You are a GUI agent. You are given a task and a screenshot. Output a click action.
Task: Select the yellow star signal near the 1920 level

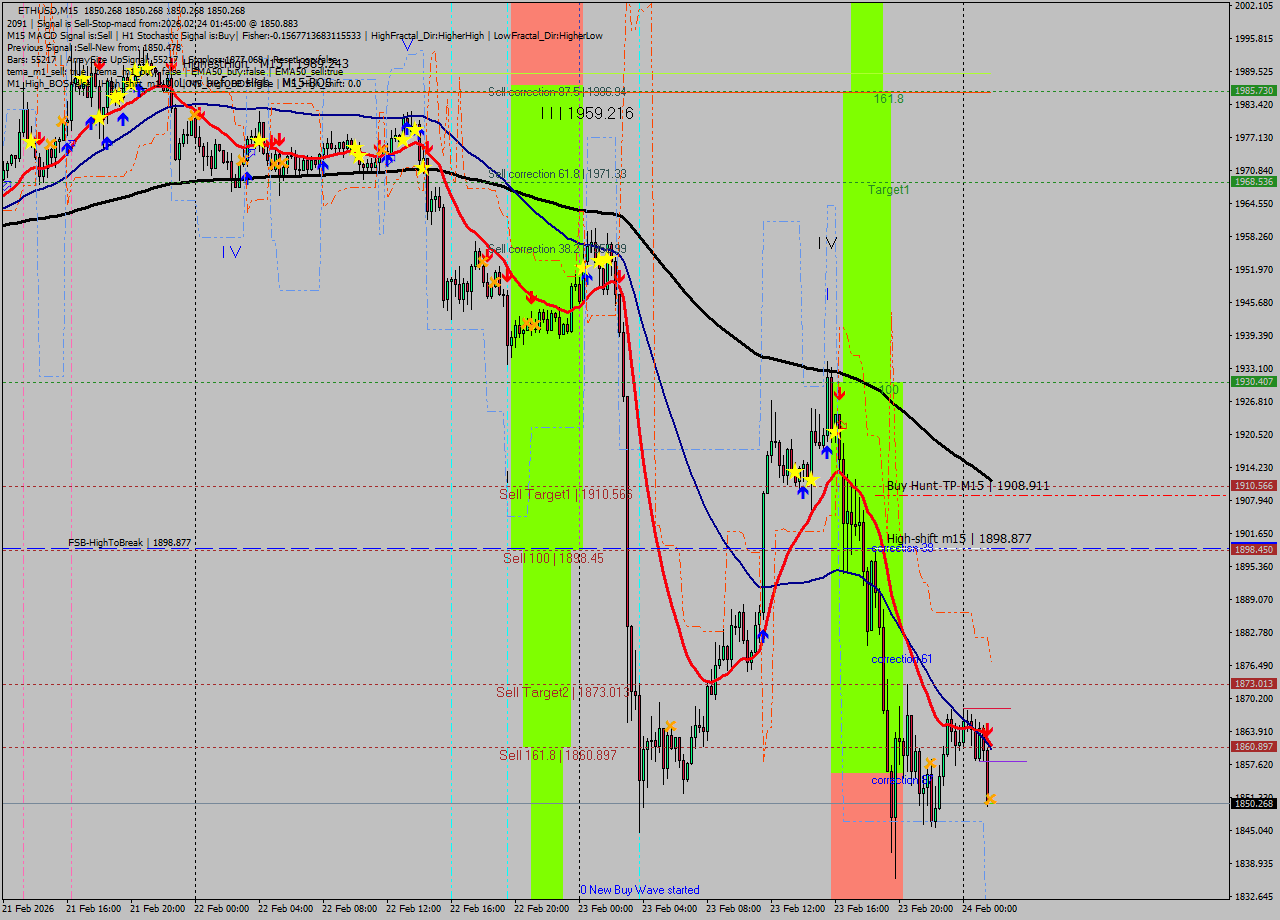point(835,433)
